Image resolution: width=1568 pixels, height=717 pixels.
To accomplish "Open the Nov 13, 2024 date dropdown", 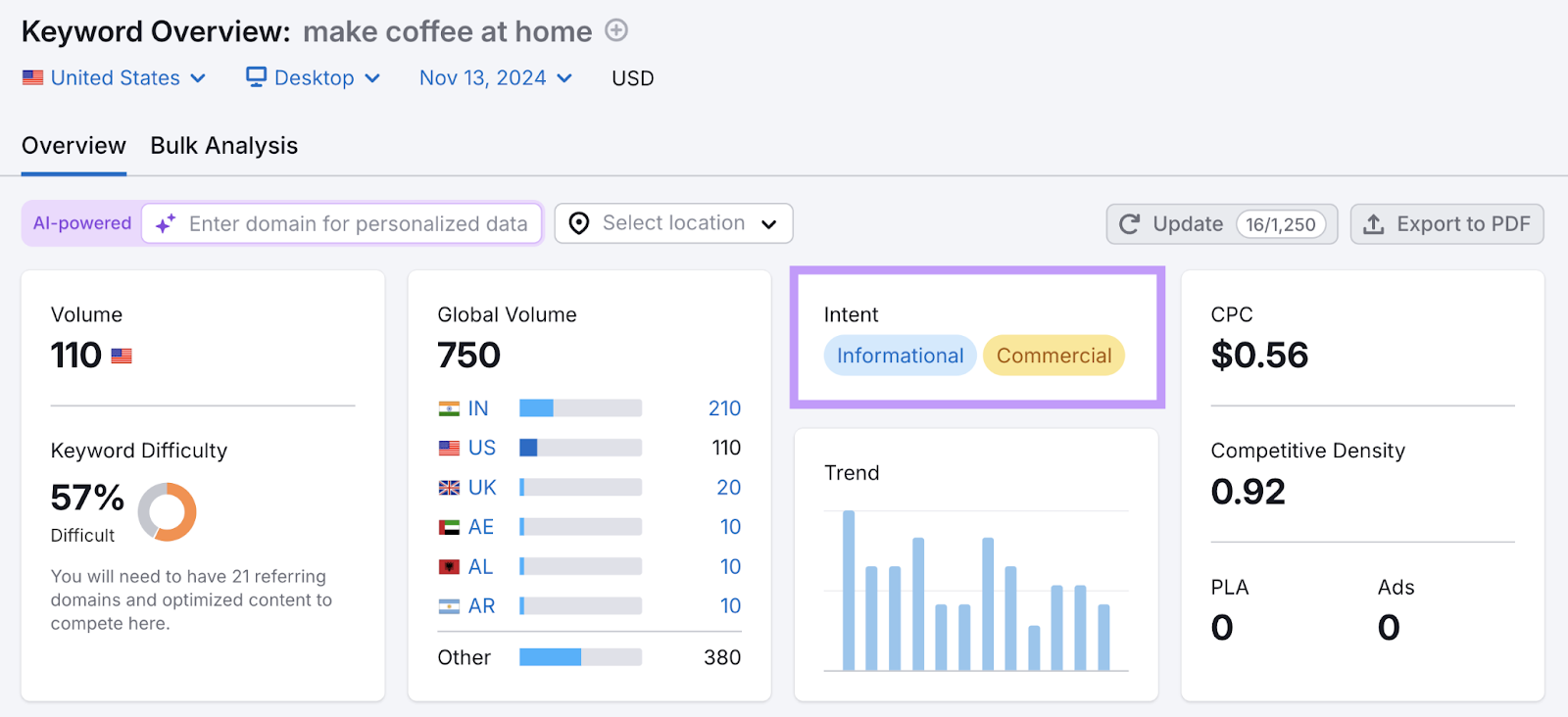I will click(x=496, y=78).
